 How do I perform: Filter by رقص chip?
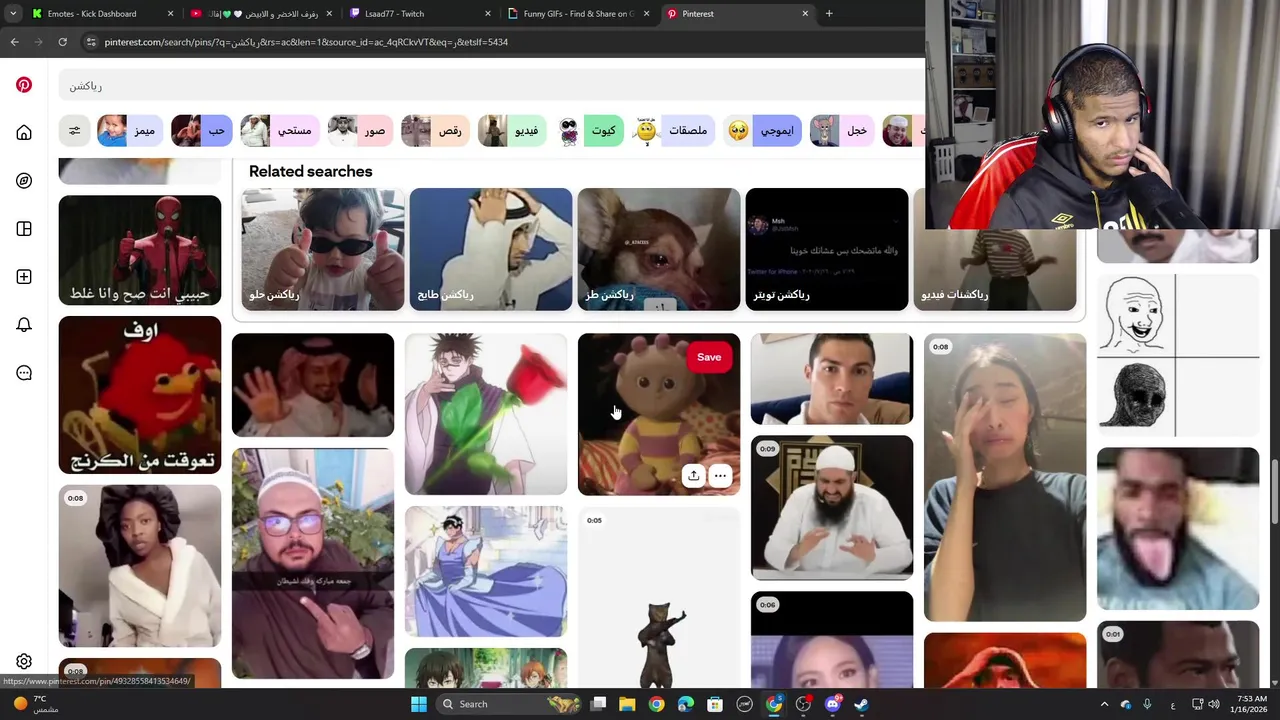pos(436,131)
